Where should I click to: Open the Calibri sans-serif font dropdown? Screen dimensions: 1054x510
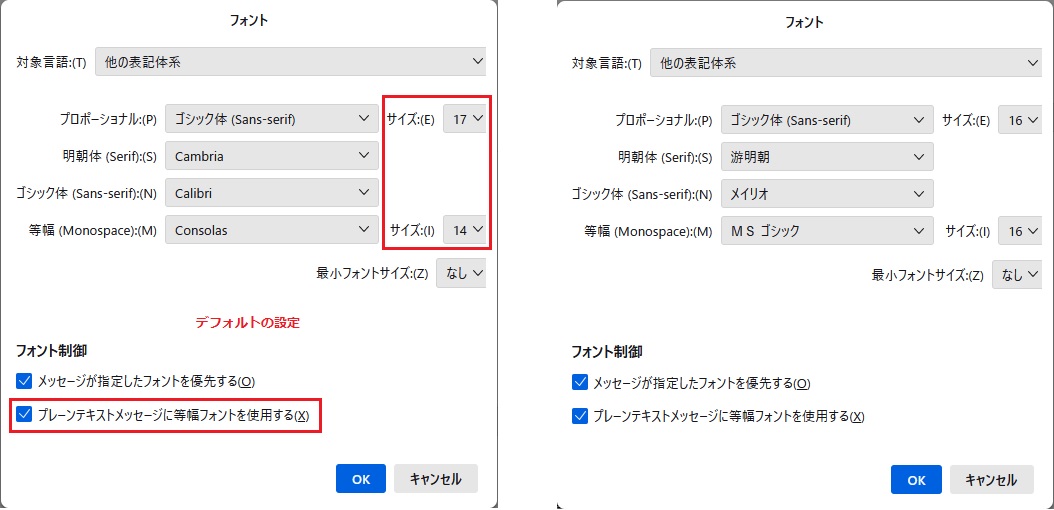pos(271,193)
